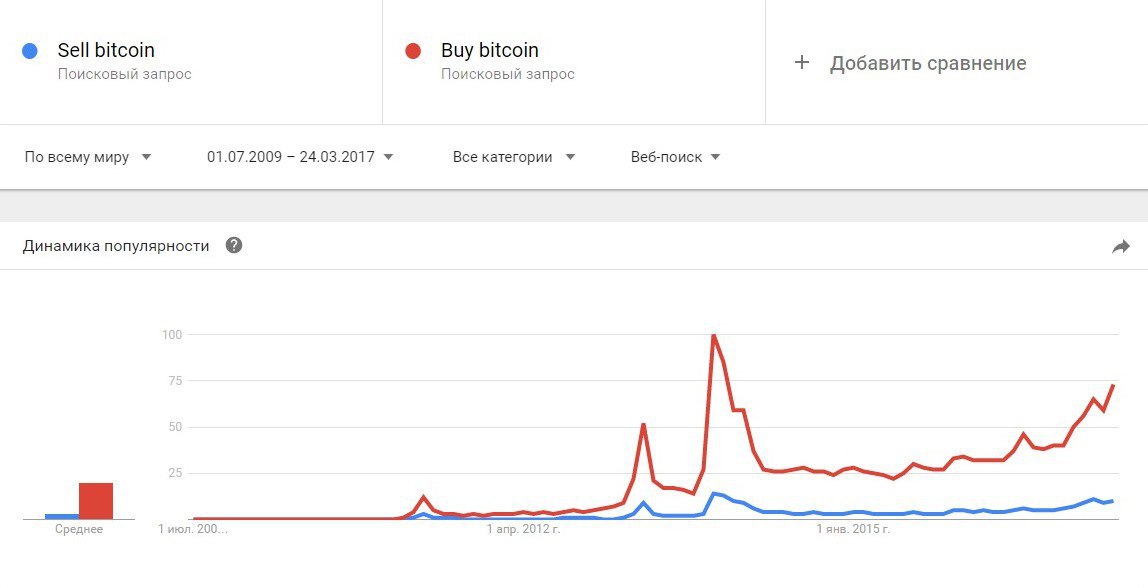
Task: Open the help question mark icon
Action: coord(234,245)
